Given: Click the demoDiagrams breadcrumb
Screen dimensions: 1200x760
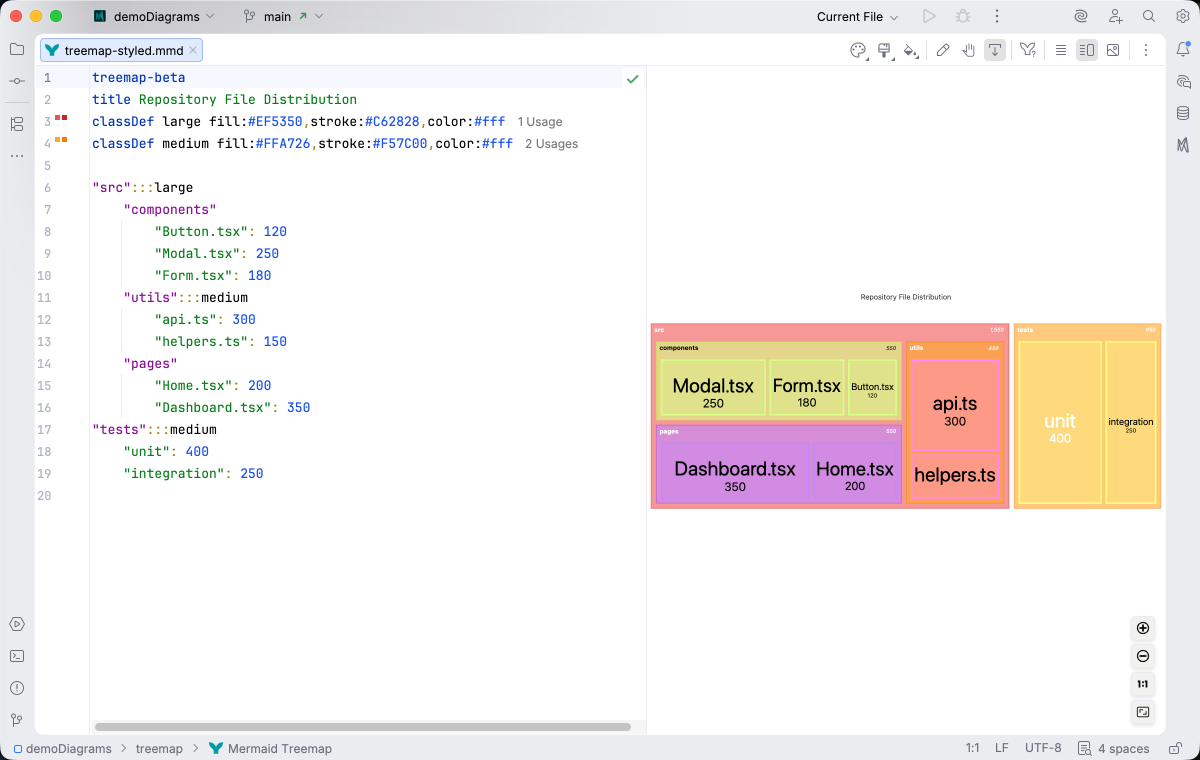Looking at the screenshot, I should pyautogui.click(x=63, y=748).
